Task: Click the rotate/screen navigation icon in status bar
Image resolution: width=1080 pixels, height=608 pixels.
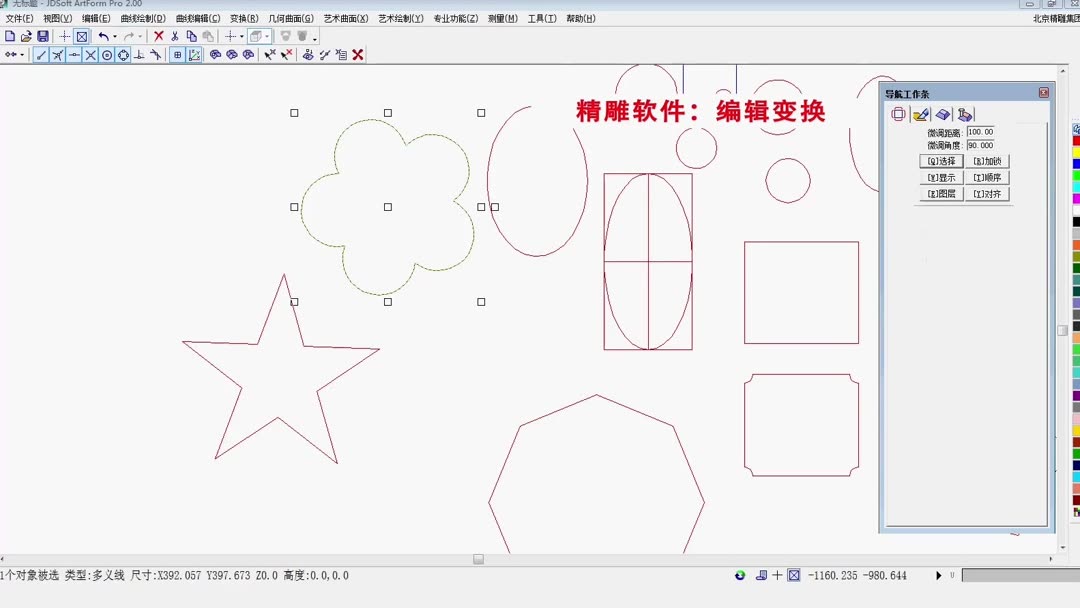Action: (x=740, y=575)
